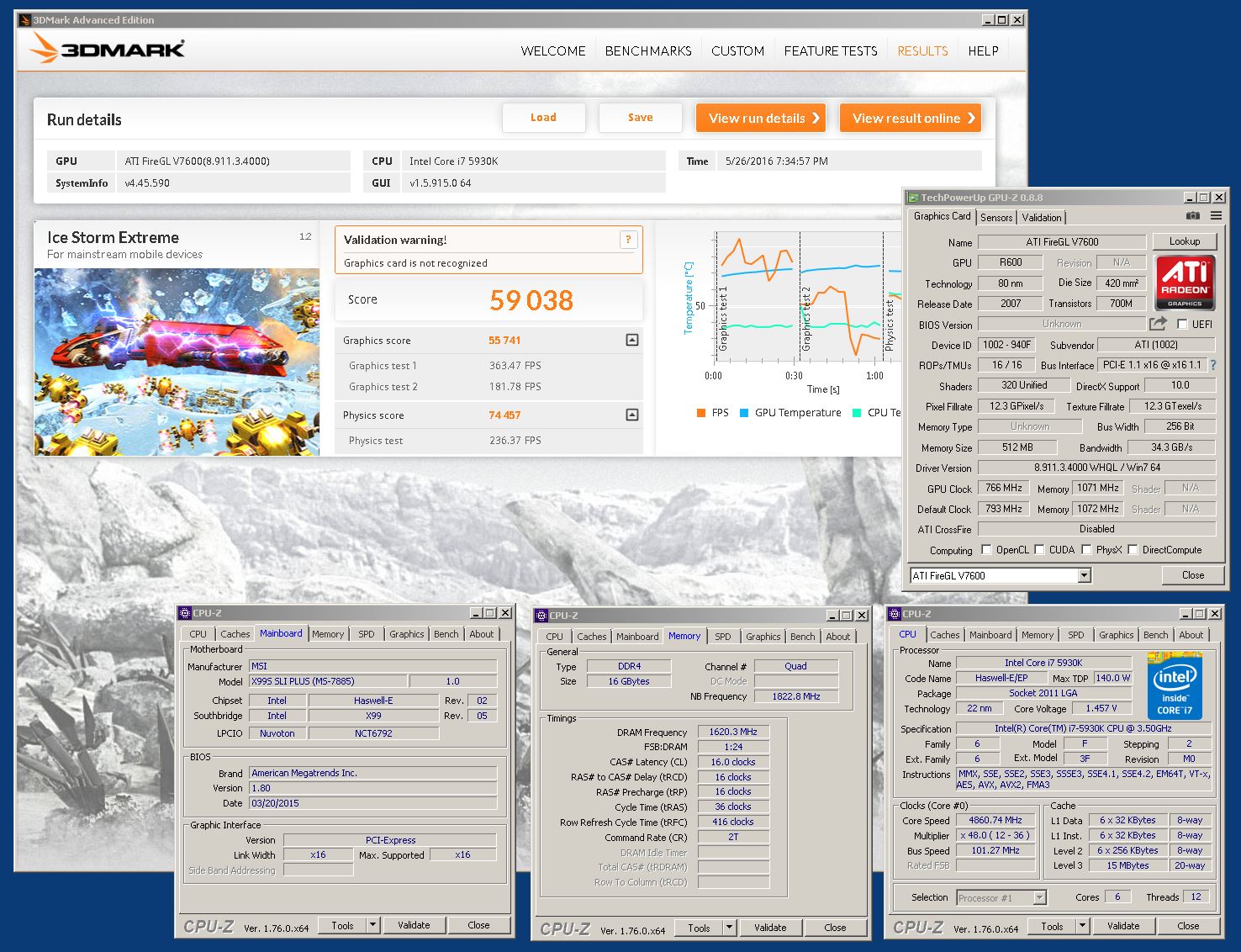Click title icon of CPU-Z Mainboard window
1241x952 pixels.
click(x=186, y=613)
